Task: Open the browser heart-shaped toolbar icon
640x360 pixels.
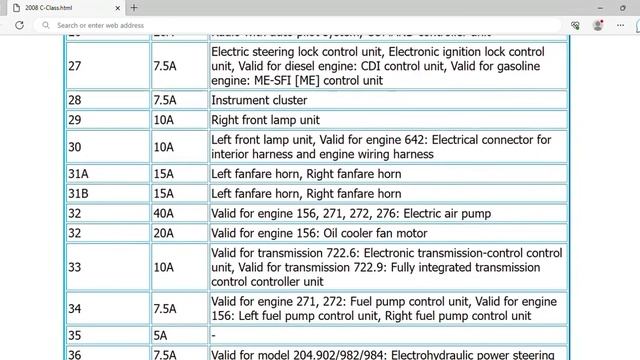Action: [576, 25]
